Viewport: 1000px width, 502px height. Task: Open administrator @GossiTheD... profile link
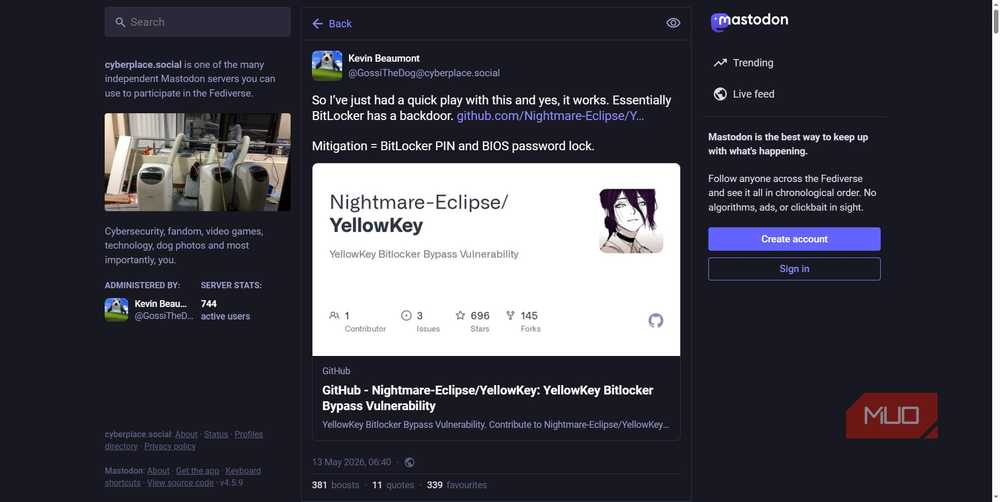(163, 316)
